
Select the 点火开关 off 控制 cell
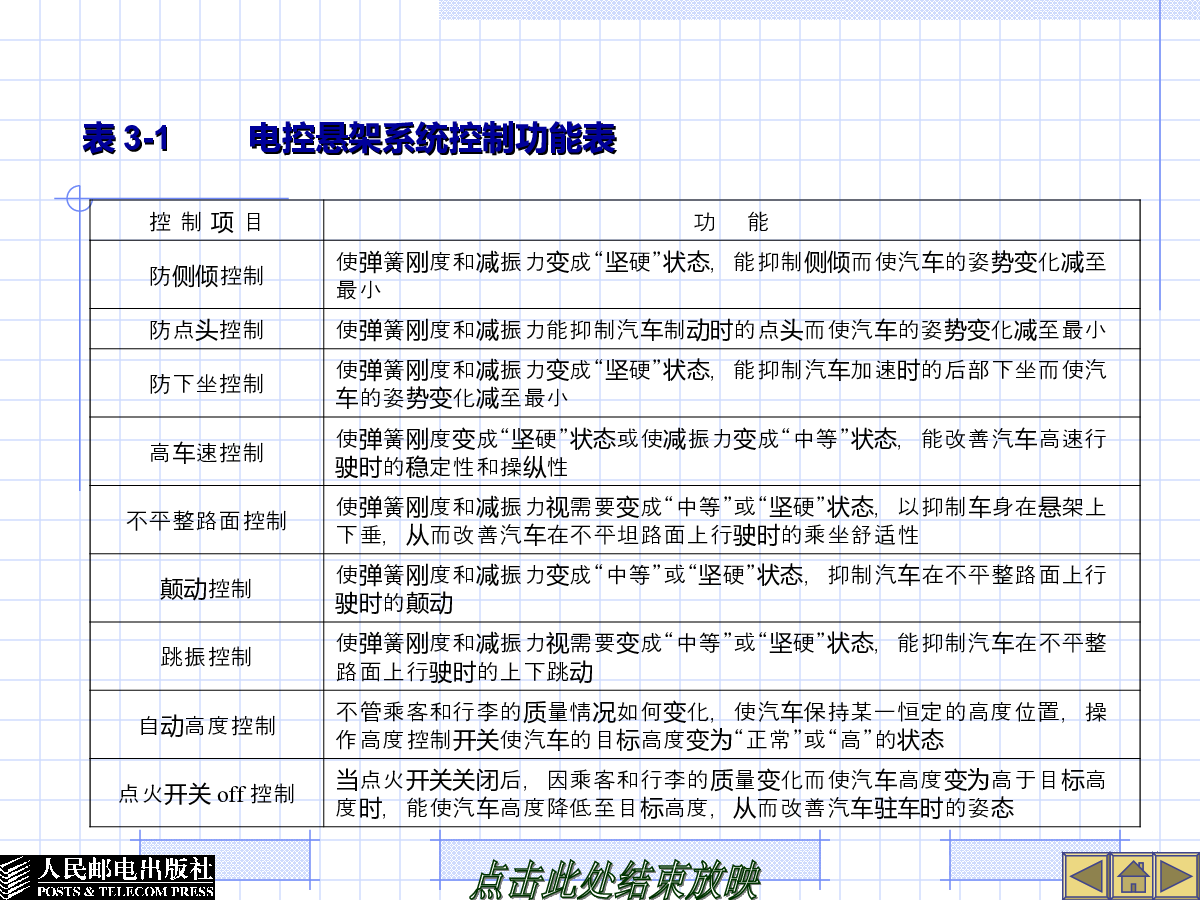click(206, 793)
